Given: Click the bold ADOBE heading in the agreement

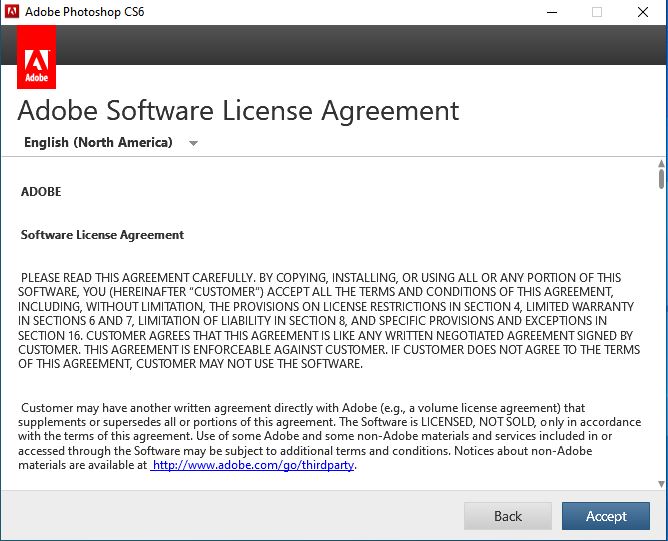Looking at the screenshot, I should coord(41,191).
